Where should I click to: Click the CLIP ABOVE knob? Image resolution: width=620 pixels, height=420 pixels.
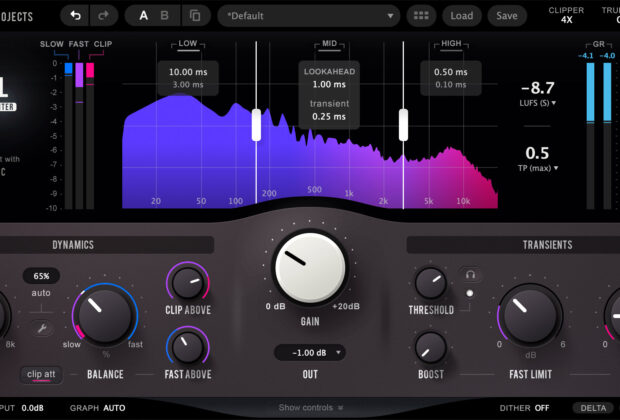(x=188, y=282)
